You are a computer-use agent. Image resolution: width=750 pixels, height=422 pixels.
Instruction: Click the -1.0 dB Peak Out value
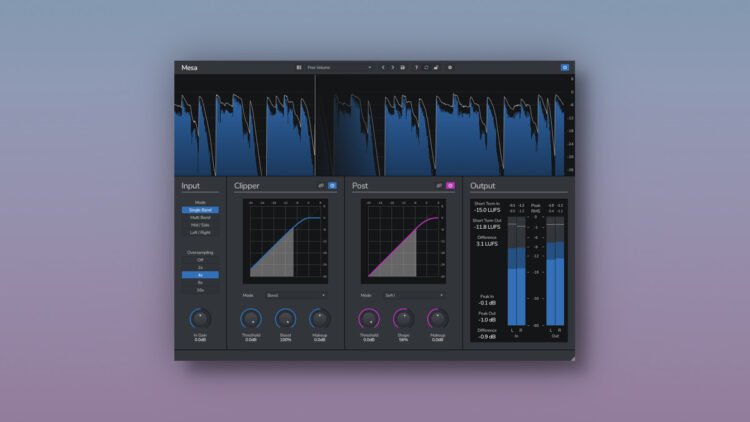pos(487,320)
